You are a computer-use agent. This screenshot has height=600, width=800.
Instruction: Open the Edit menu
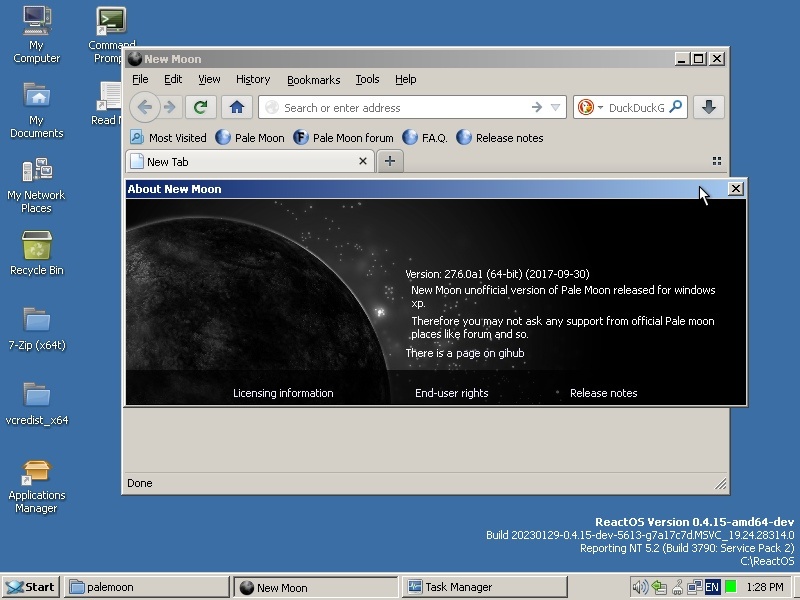173,79
